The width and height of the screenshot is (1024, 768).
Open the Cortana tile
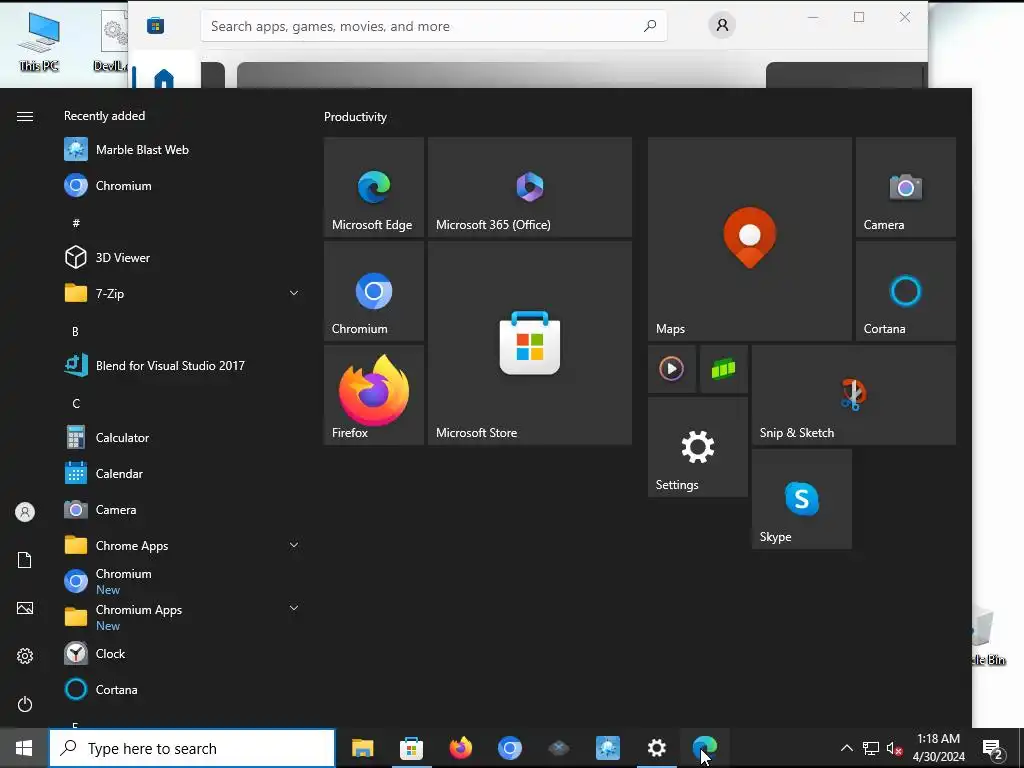[906, 291]
